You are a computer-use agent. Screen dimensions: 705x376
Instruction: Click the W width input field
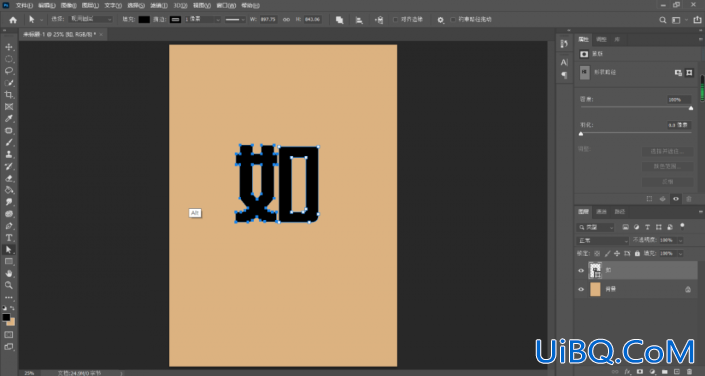pyautogui.click(x=268, y=20)
